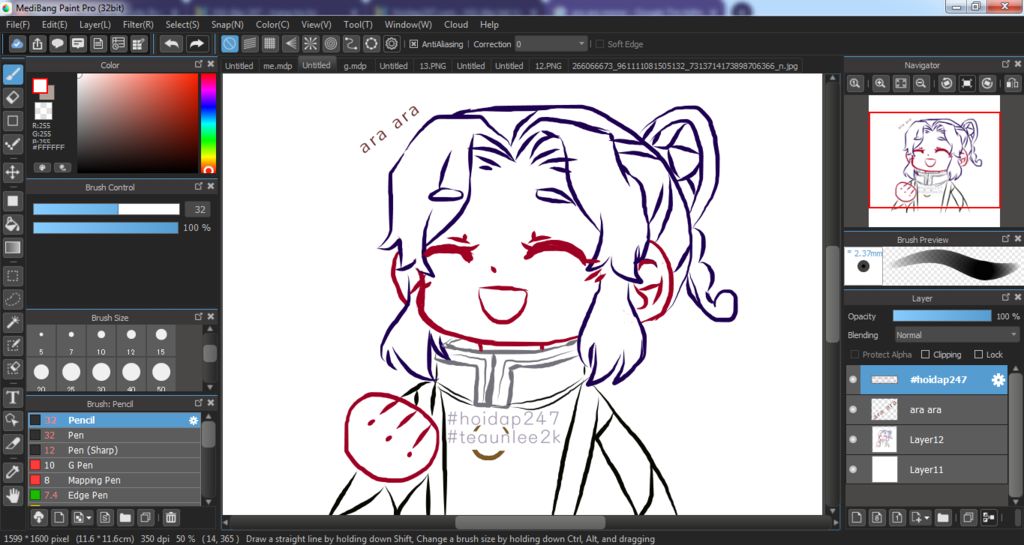Screen dimensions: 1024x545
Task: Open the Correction dropdown
Action: (551, 44)
